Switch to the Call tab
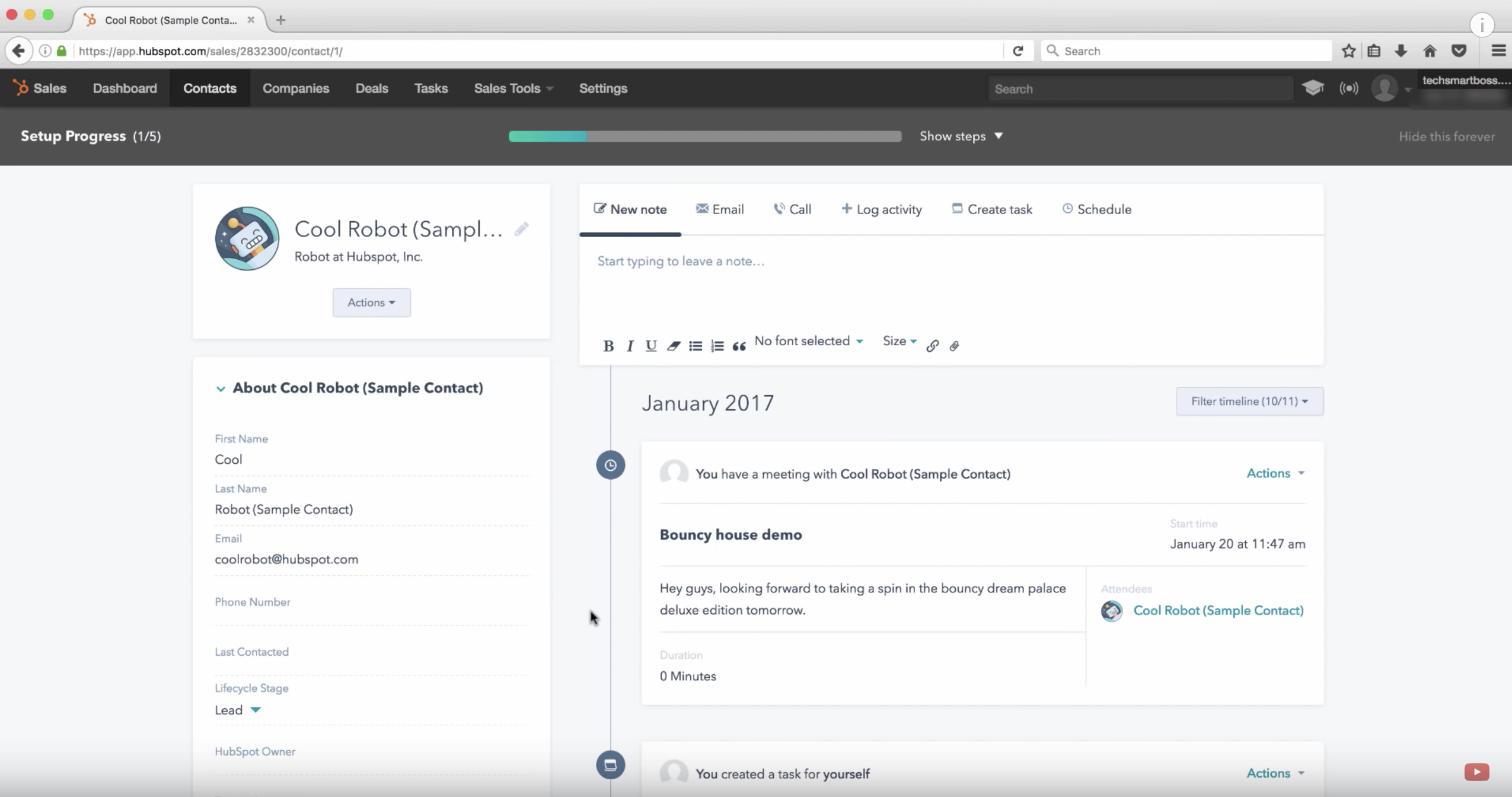The width and height of the screenshot is (1512, 797). [792, 209]
